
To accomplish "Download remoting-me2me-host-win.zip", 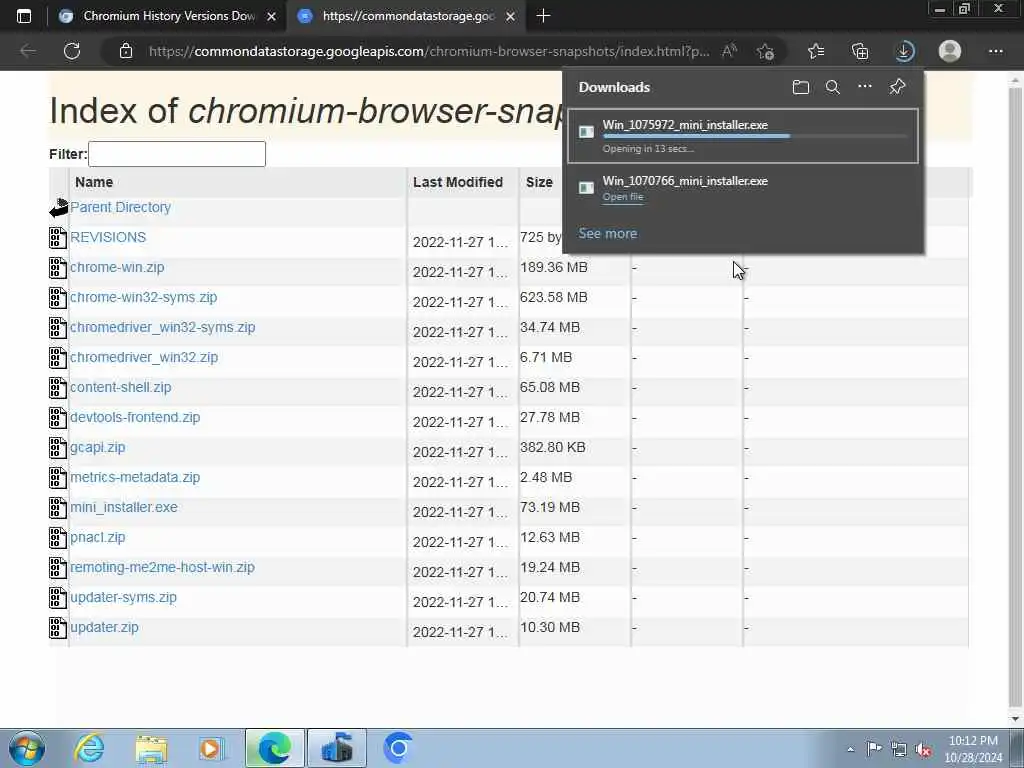I will (163, 568).
